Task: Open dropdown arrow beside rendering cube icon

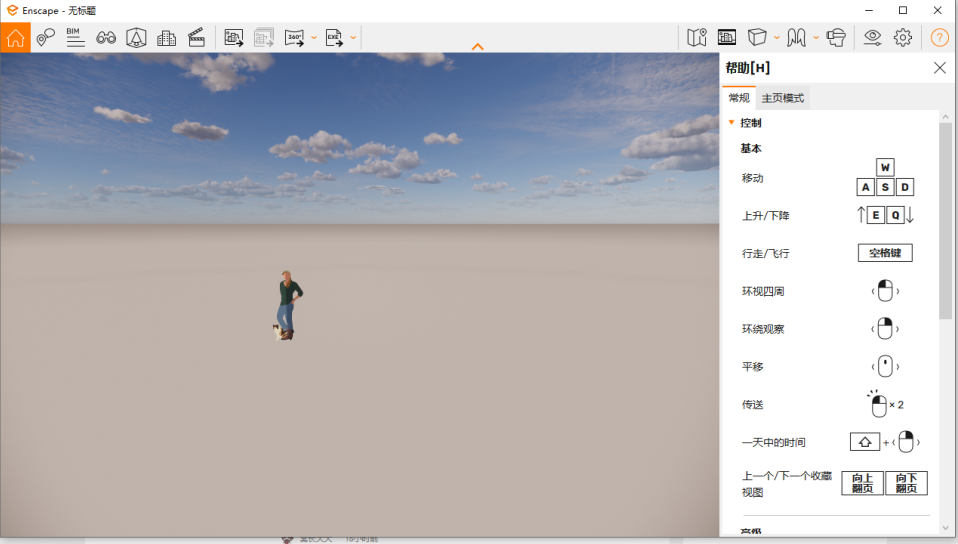Action: coord(777,38)
